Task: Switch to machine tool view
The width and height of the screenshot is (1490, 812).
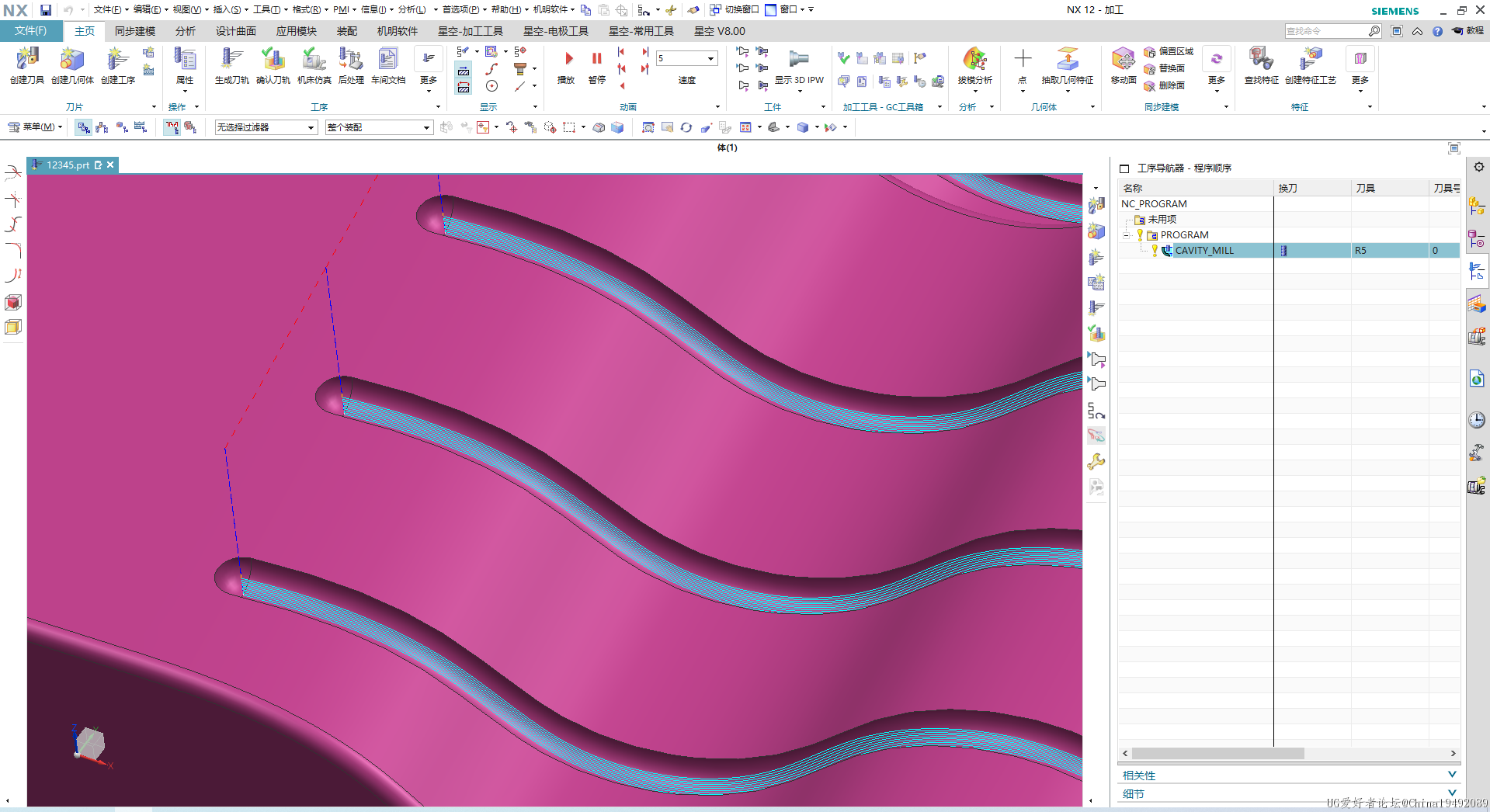Action: point(102,127)
